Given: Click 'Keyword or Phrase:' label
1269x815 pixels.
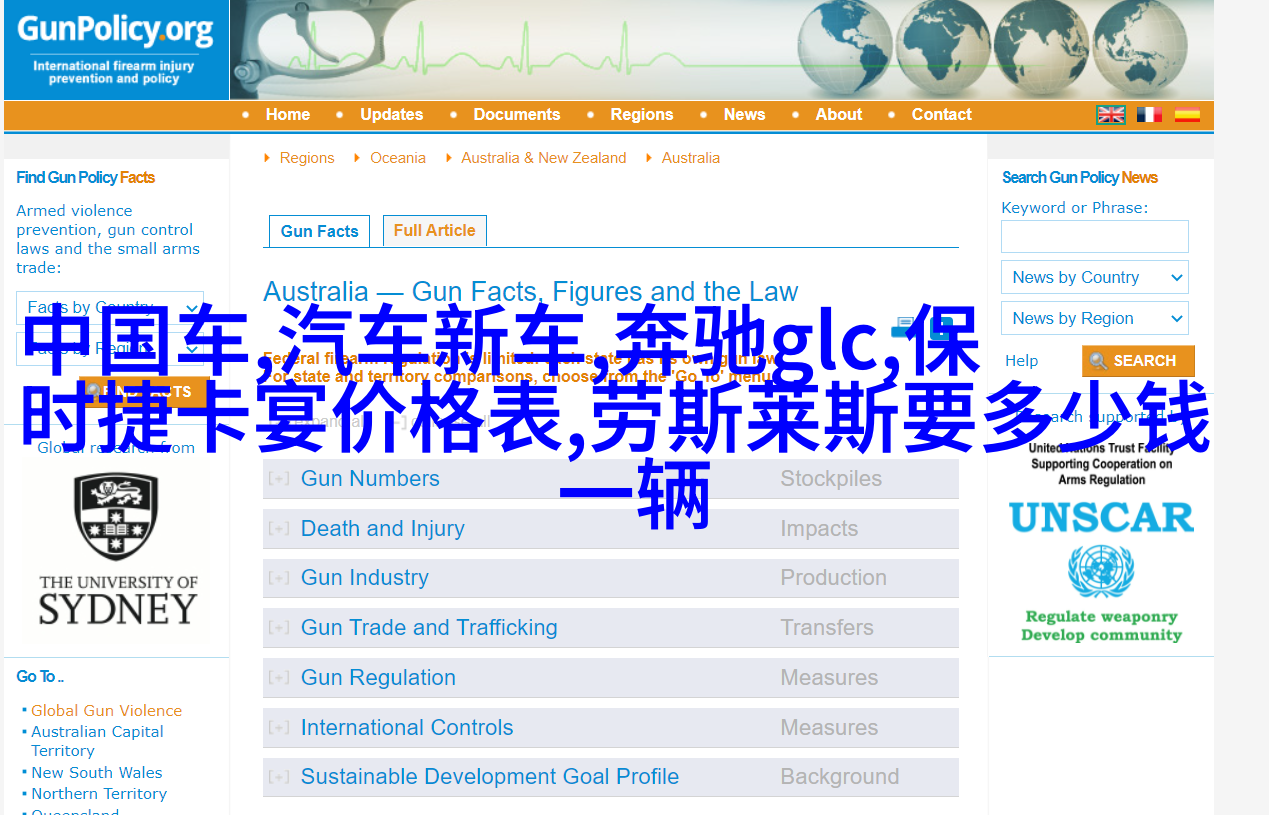Looking at the screenshot, I should click(x=1075, y=208).
